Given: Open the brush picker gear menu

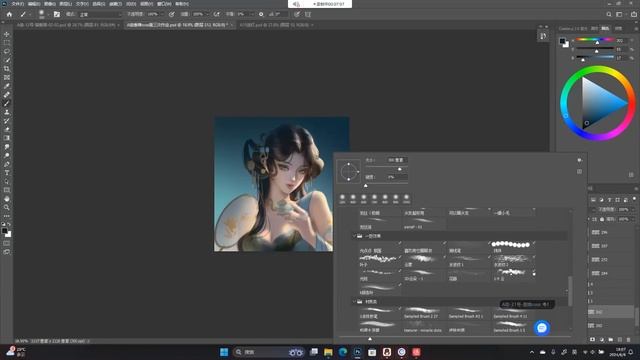Looking at the screenshot, I should point(580,160).
